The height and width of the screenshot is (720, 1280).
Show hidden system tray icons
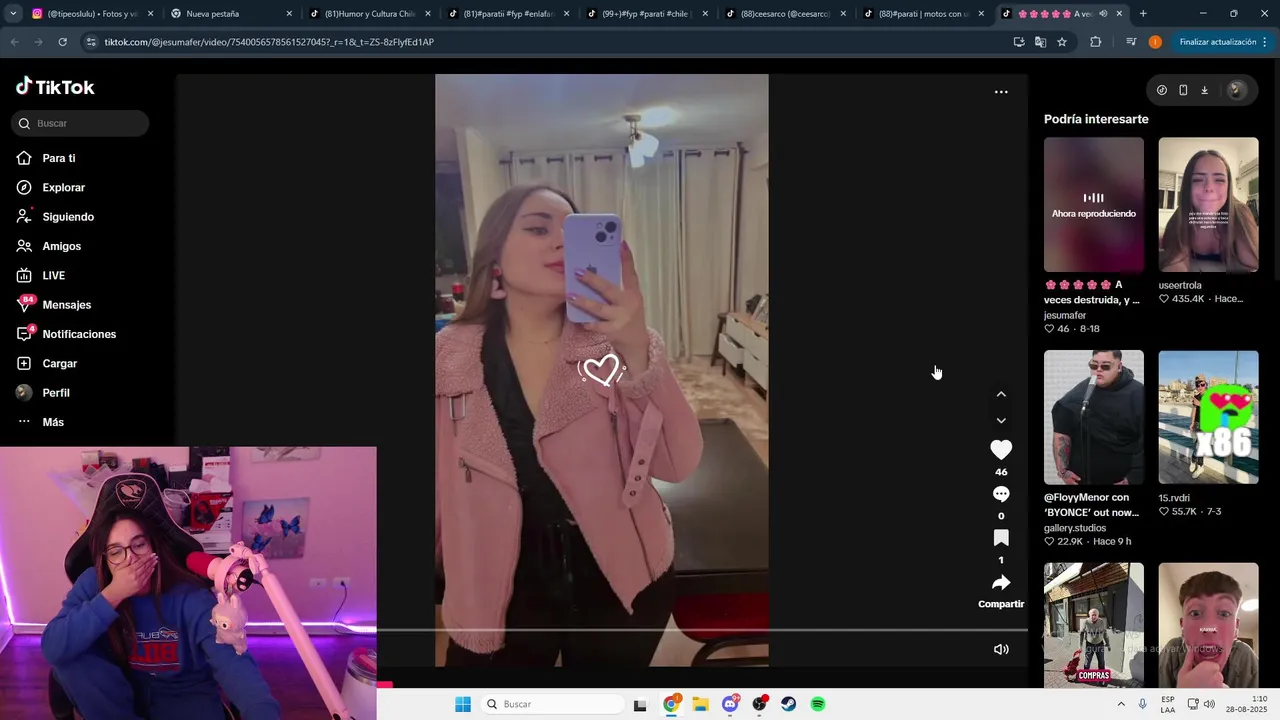tap(1121, 704)
